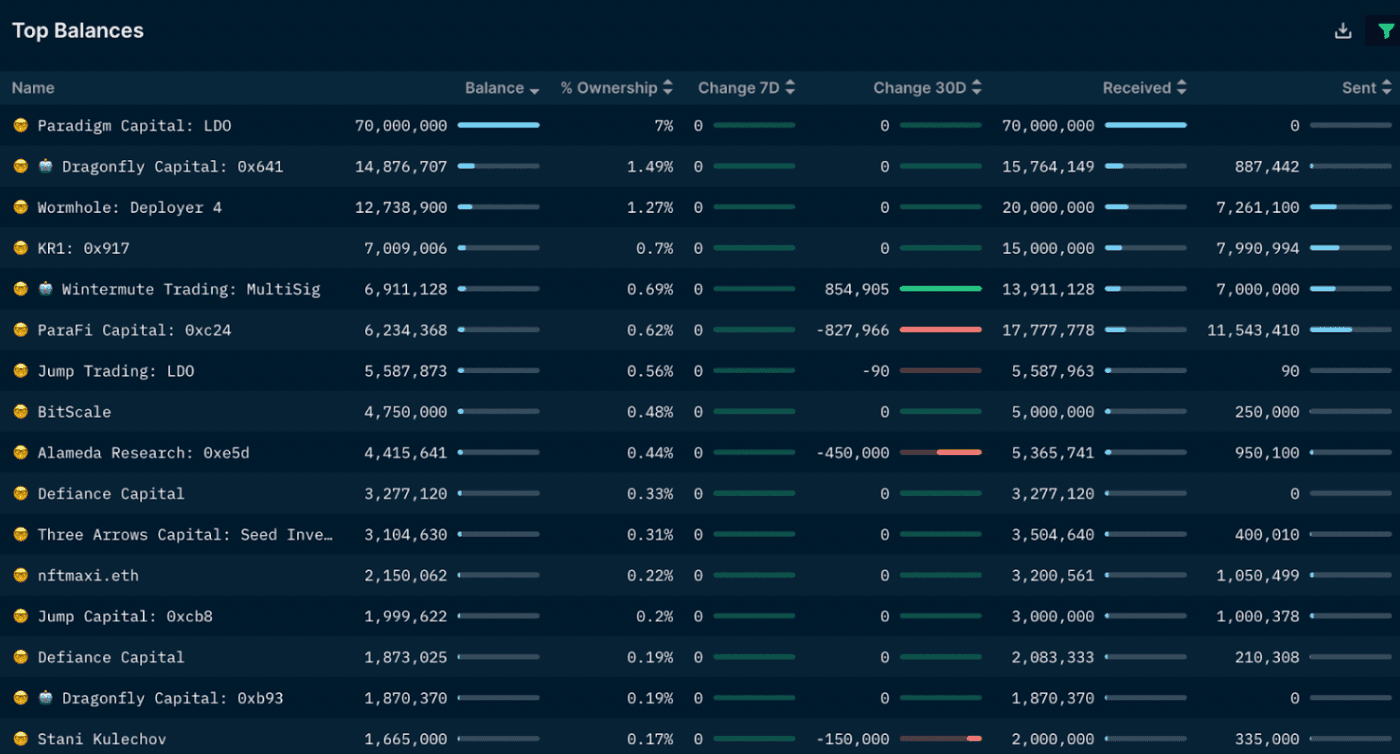Click the token icon next to Stani Kulechov
This screenshot has width=1400, height=754.
[x=18, y=738]
